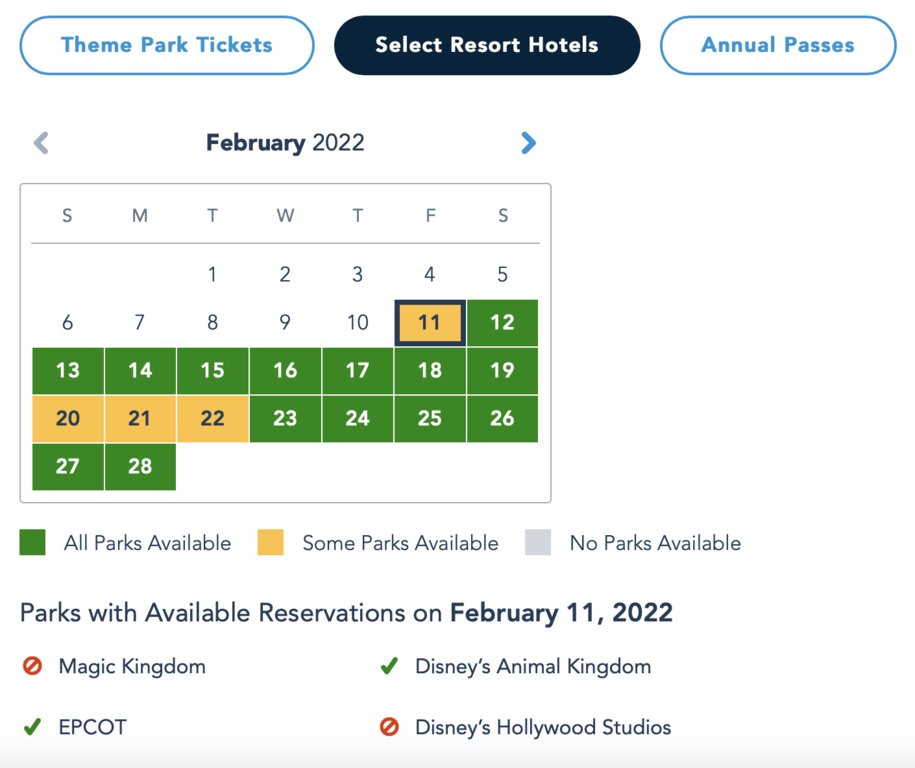Click the yellow Some Parks Available swatch
Image resolution: width=915 pixels, height=768 pixels.
pos(270,542)
